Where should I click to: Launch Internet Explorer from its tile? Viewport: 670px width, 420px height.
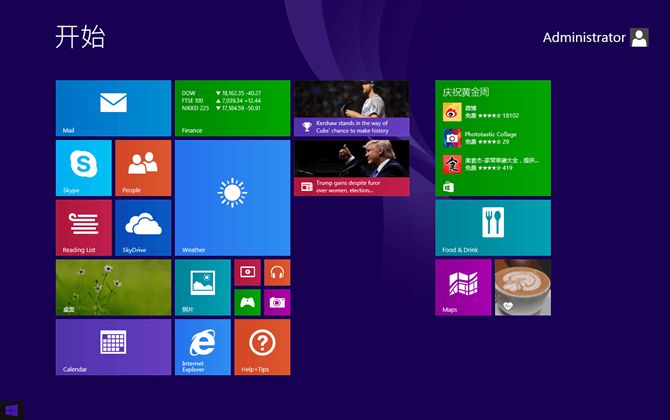tap(202, 346)
